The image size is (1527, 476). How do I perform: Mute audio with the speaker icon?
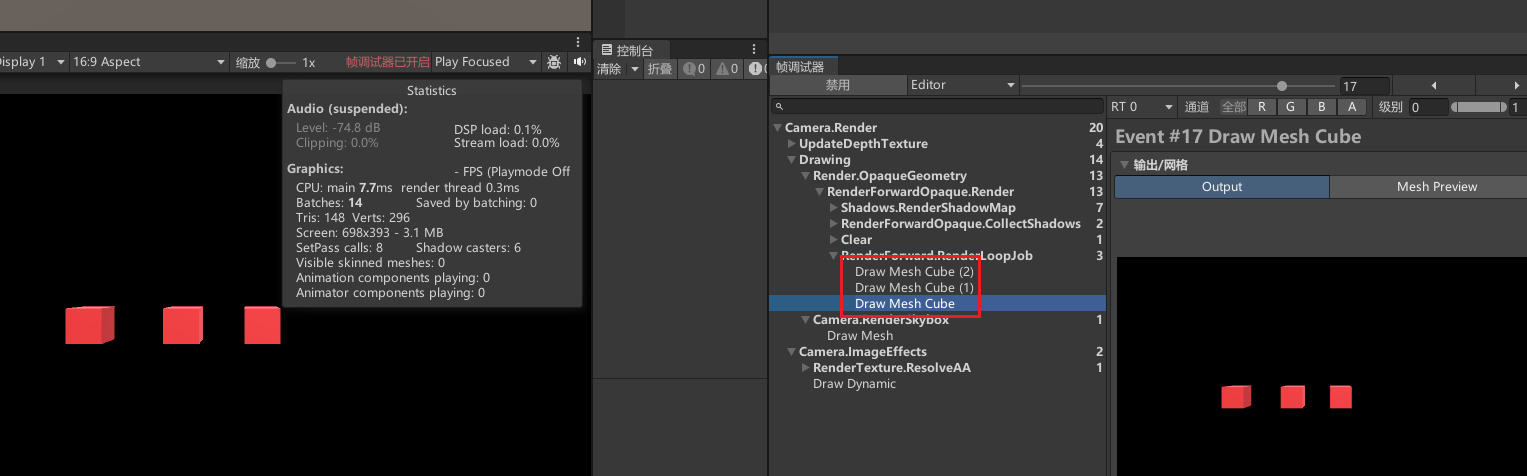[x=580, y=62]
